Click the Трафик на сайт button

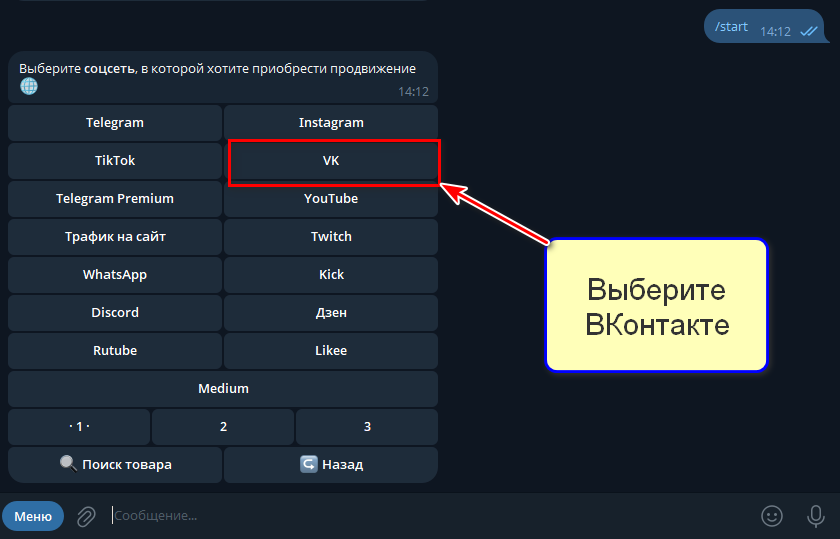tap(115, 237)
